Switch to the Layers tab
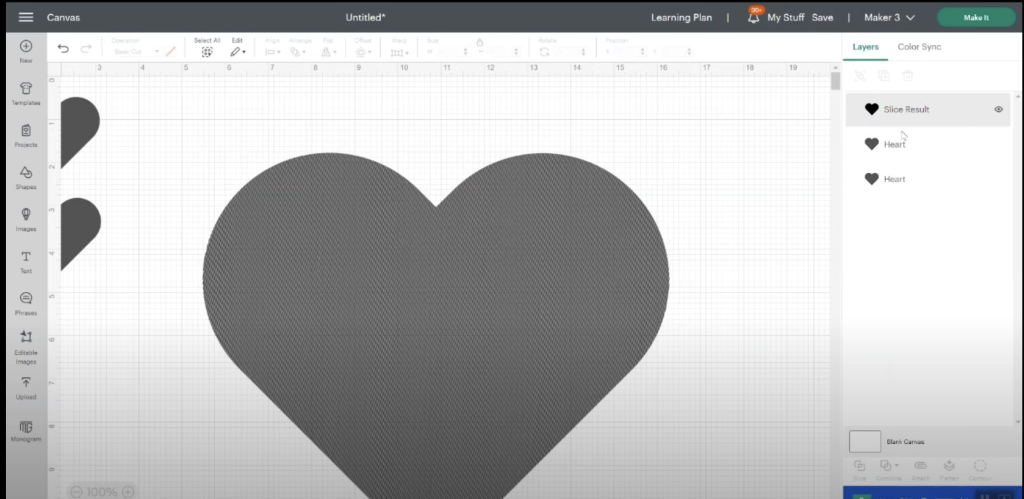 pos(864,47)
